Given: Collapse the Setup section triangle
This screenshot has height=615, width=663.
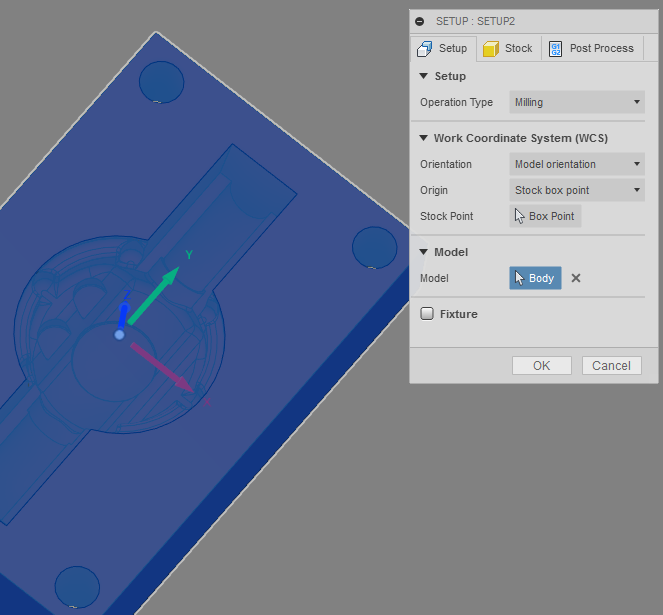Looking at the screenshot, I should point(423,76).
